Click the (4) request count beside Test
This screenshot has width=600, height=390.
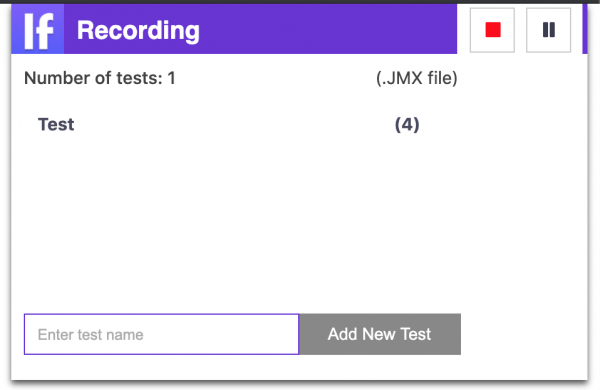[x=407, y=125]
